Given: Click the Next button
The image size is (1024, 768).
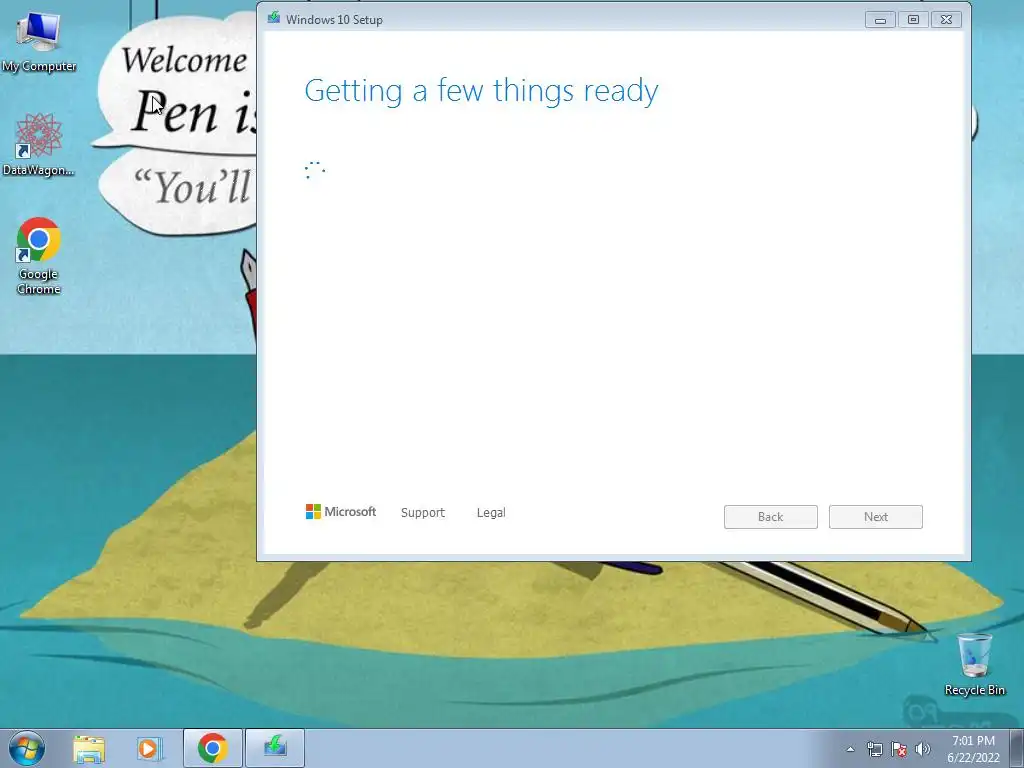Looking at the screenshot, I should (876, 517).
